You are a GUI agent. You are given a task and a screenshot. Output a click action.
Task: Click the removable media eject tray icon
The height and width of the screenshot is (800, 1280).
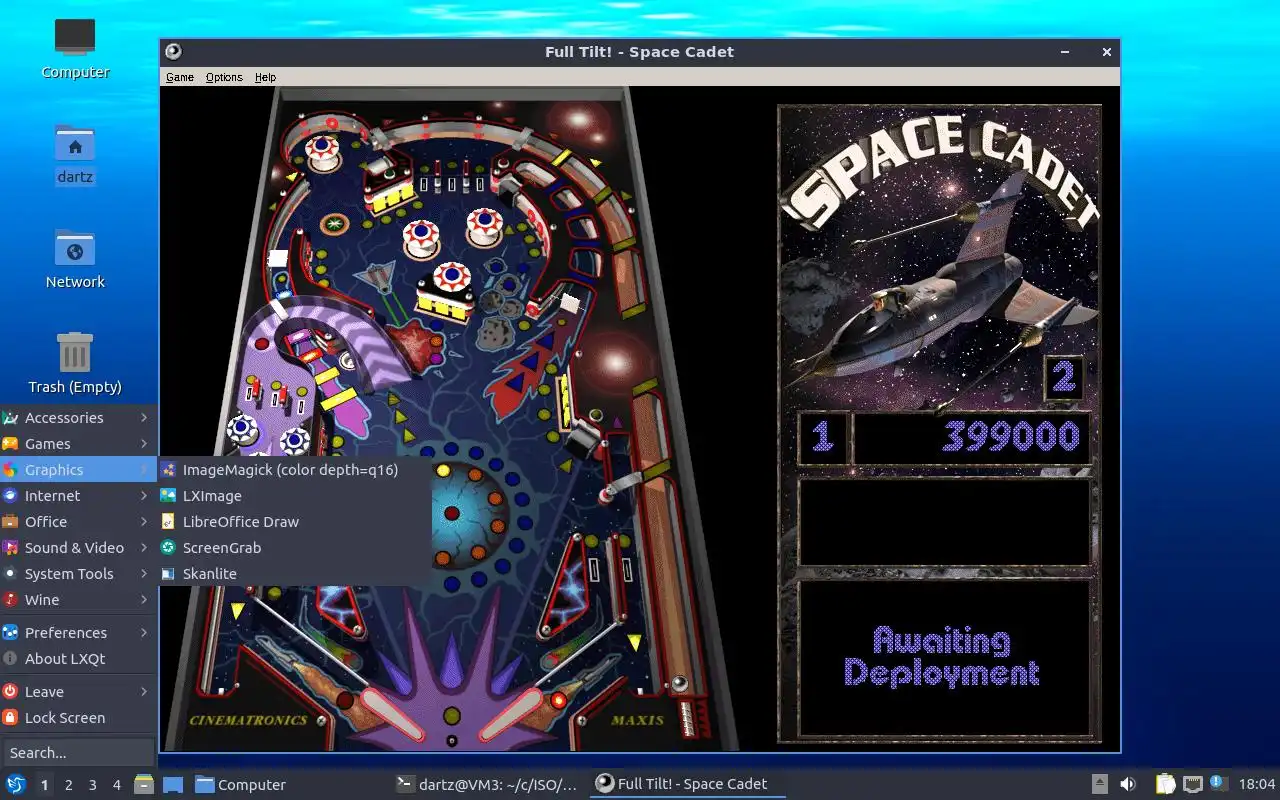click(1099, 785)
